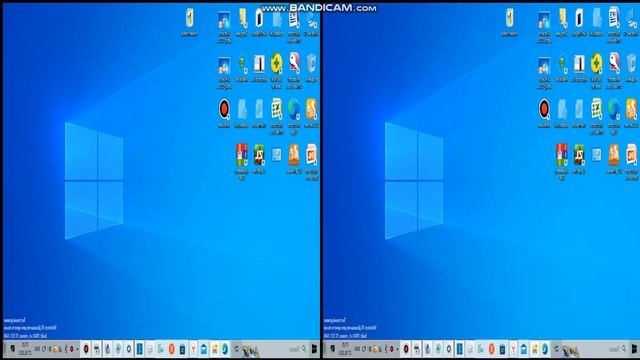Open the system clock in right copy taskbar

pyautogui.click(x=345, y=349)
